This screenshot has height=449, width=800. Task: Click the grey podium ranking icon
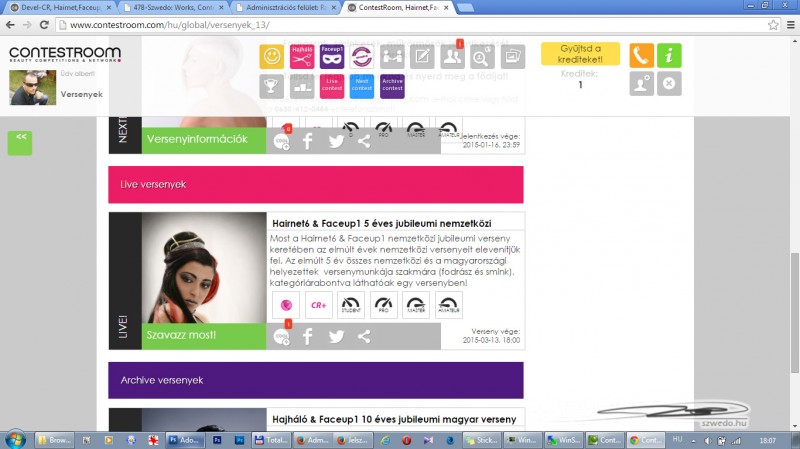(x=302, y=86)
